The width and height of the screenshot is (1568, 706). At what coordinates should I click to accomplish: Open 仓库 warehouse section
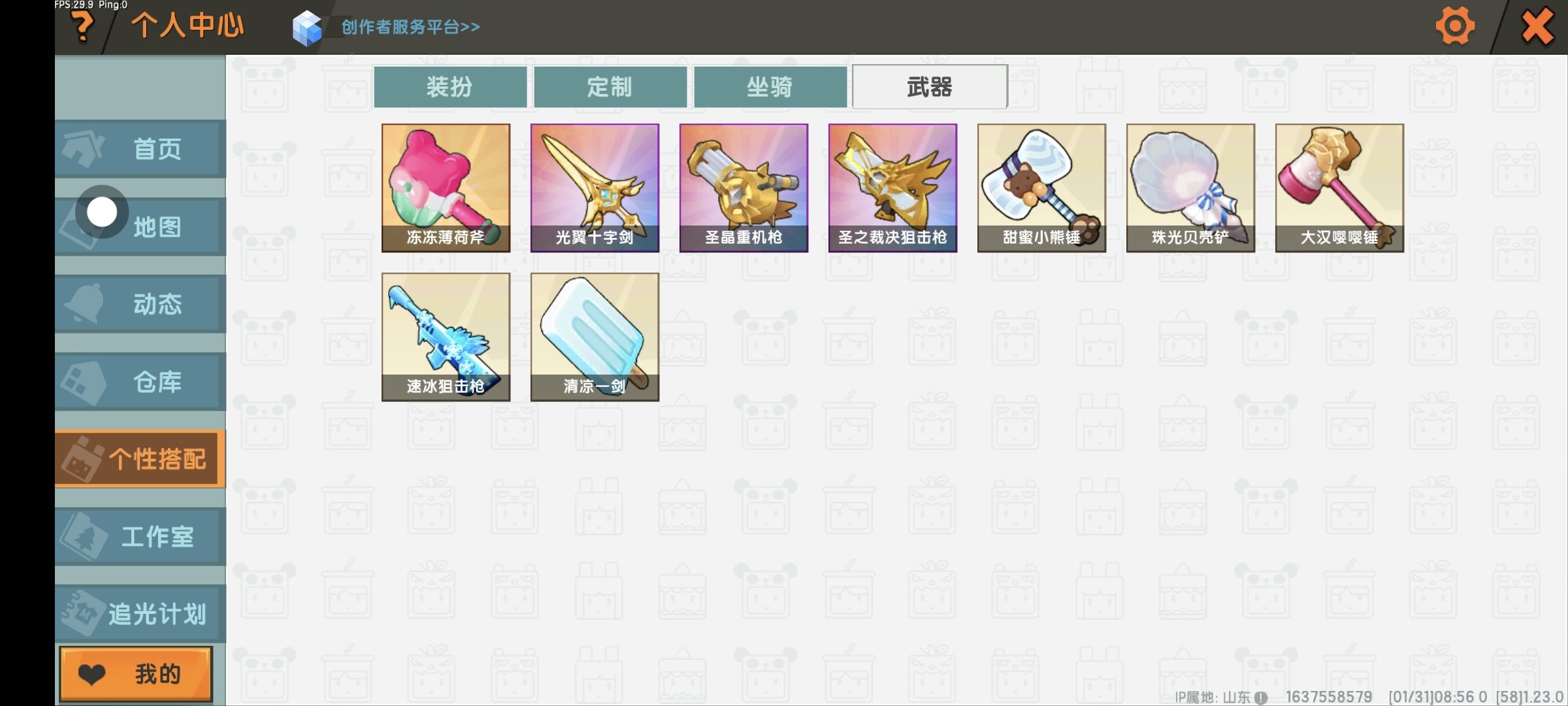pyautogui.click(x=140, y=382)
